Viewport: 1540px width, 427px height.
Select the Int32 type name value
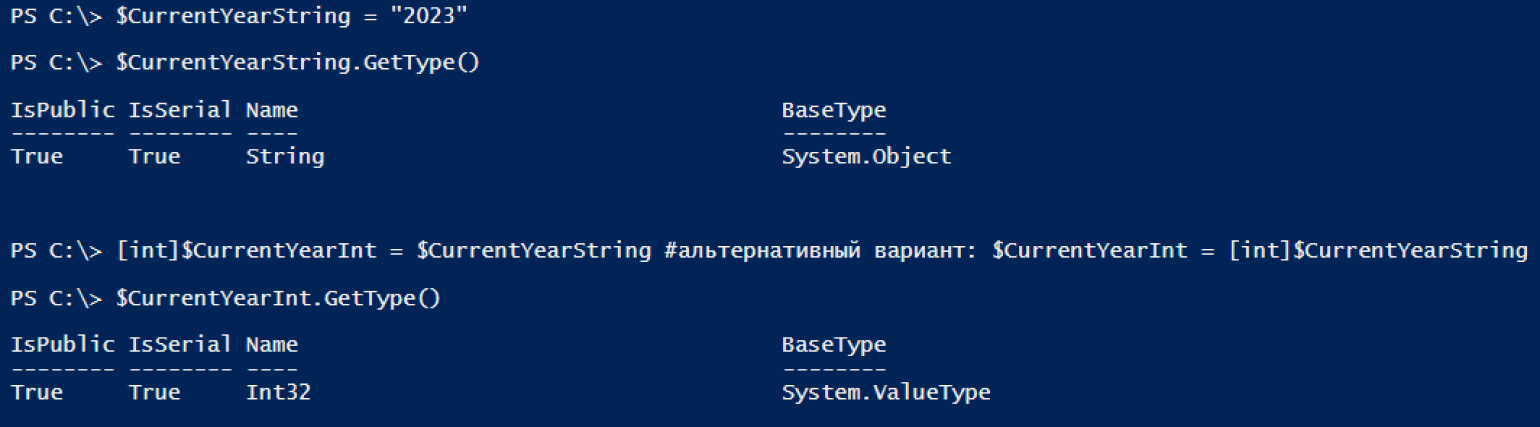point(278,392)
